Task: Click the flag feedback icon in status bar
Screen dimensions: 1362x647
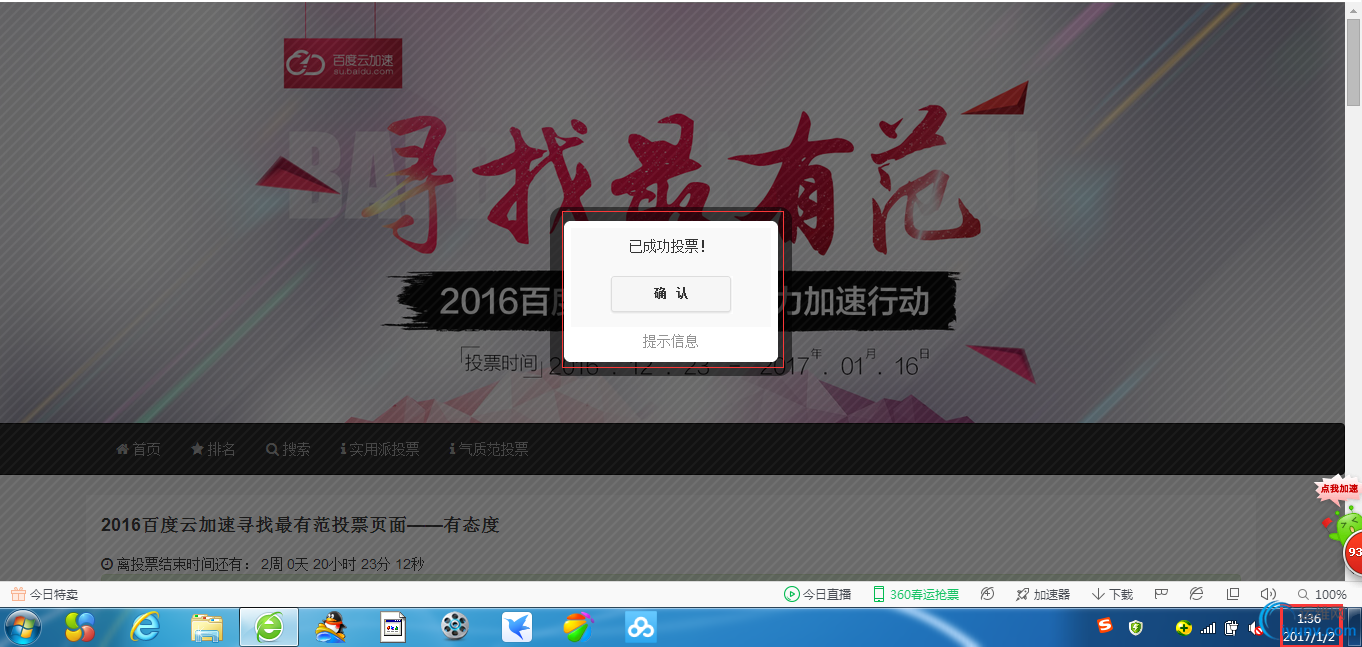Action: point(1161,593)
